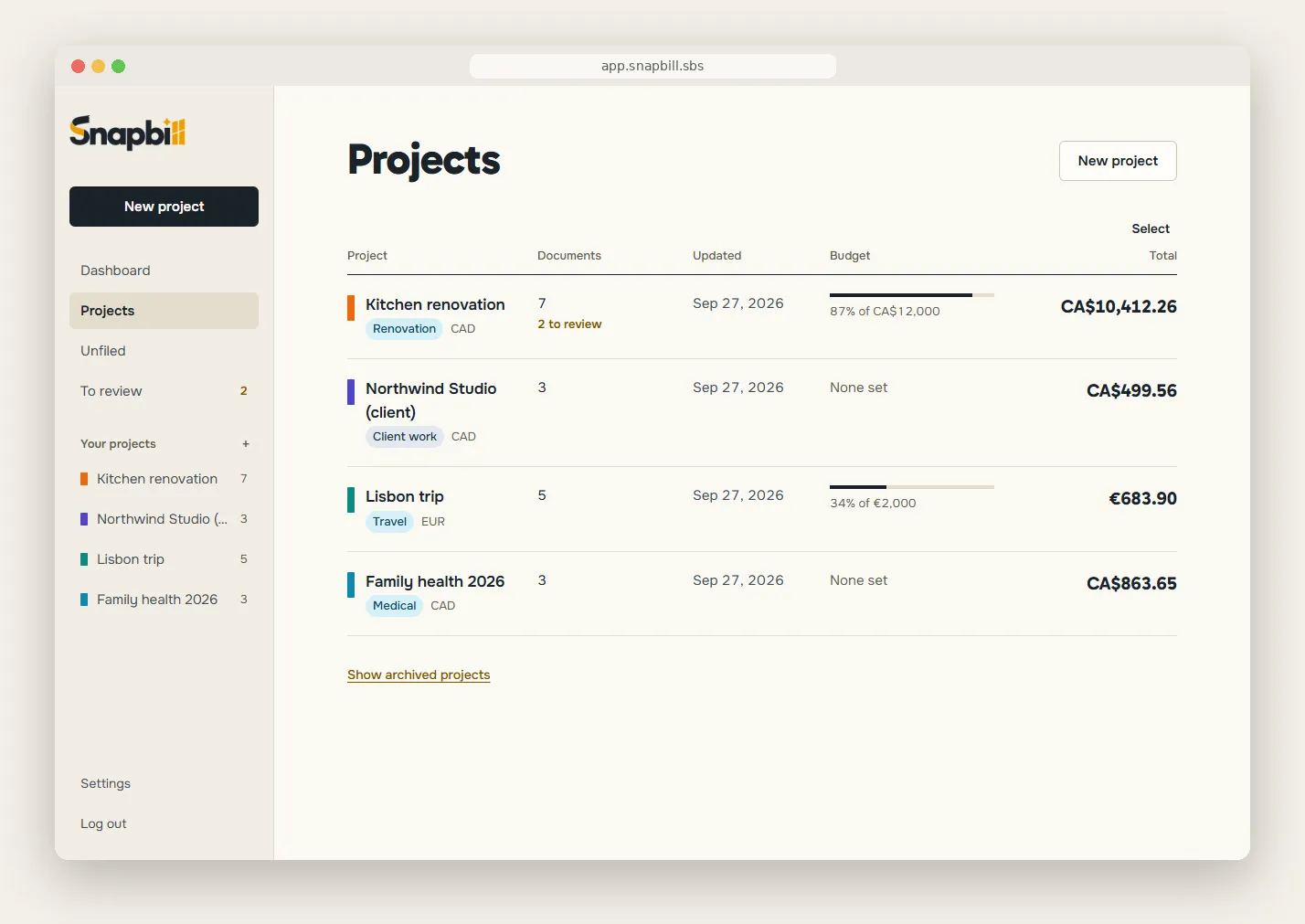This screenshot has width=1305, height=924.
Task: Open the To review sidebar item
Action: point(164,391)
